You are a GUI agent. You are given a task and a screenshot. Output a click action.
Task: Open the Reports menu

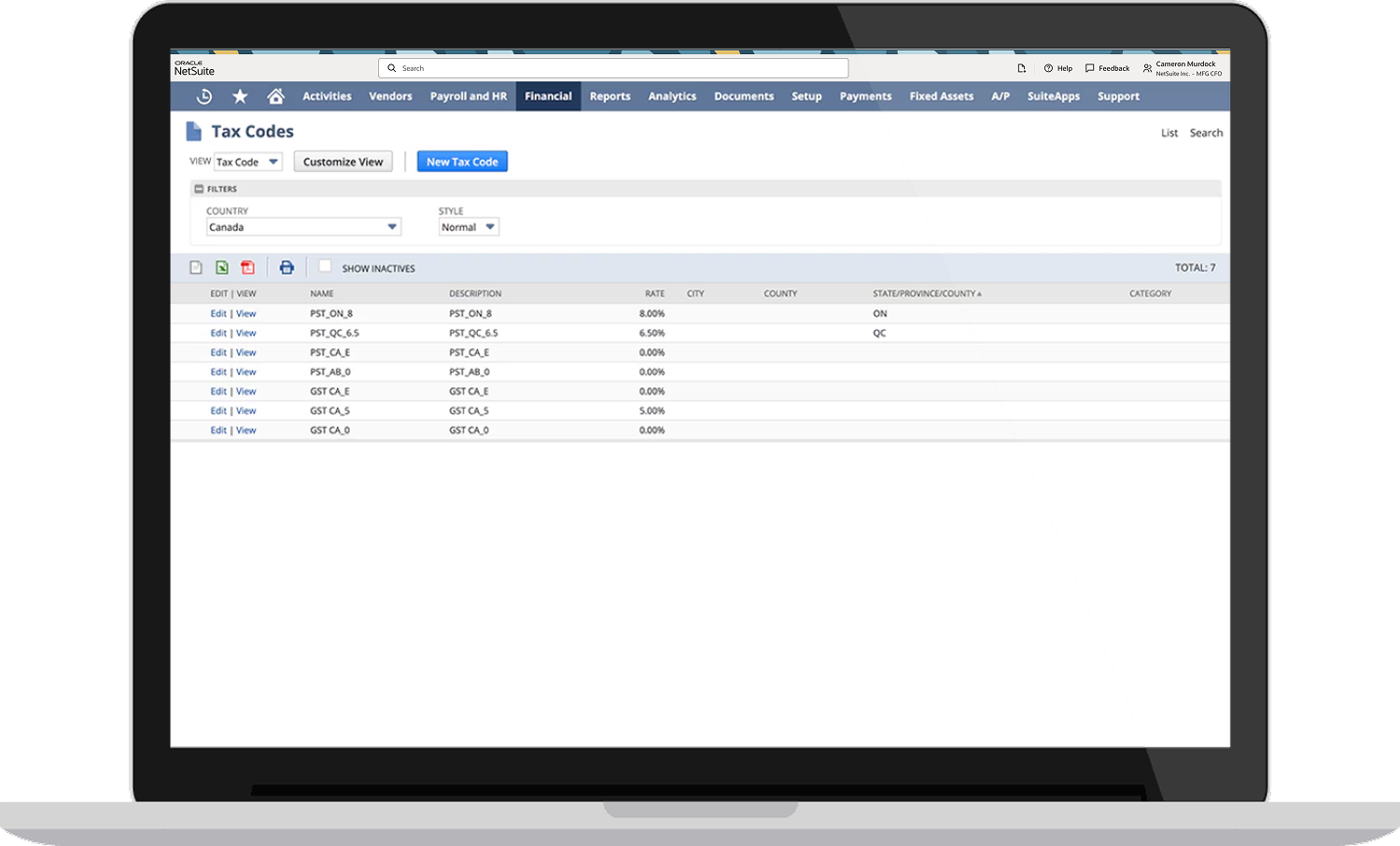(610, 96)
